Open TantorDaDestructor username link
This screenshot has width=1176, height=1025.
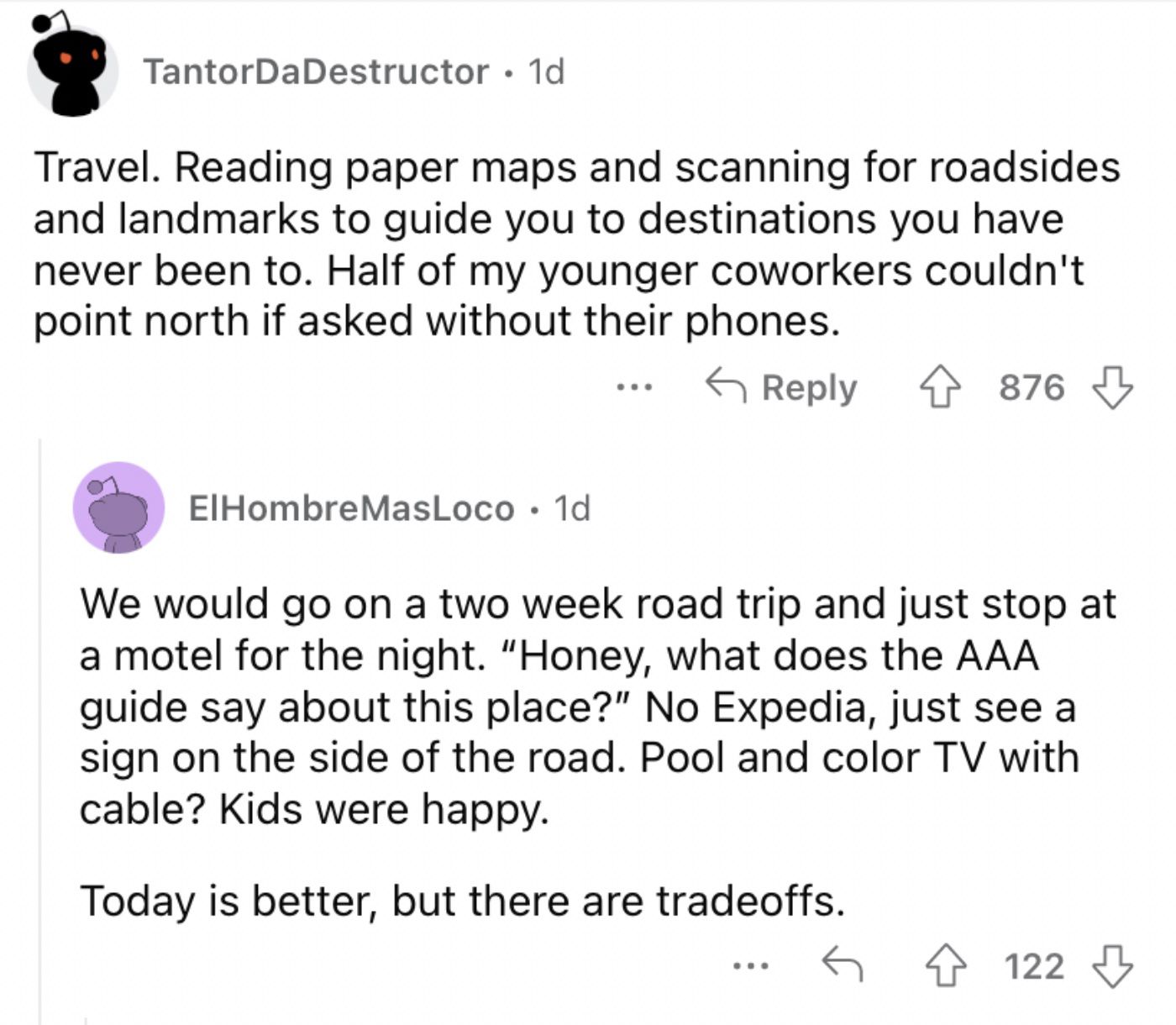click(x=316, y=71)
